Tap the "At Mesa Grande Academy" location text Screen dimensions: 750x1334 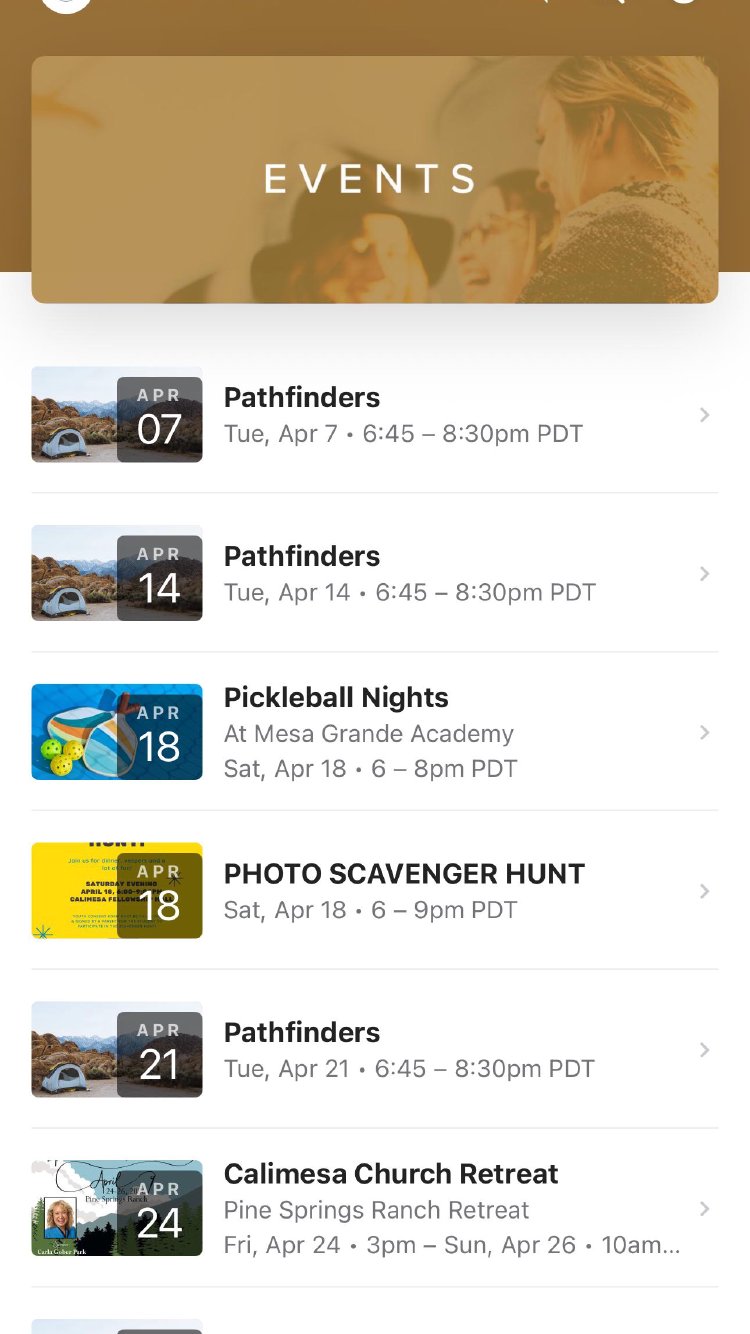[x=368, y=734]
